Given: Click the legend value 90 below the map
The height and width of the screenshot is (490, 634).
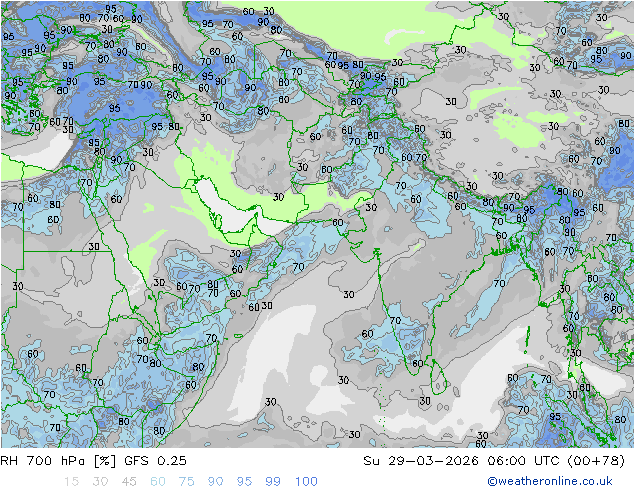Looking at the screenshot, I should coord(215,481).
